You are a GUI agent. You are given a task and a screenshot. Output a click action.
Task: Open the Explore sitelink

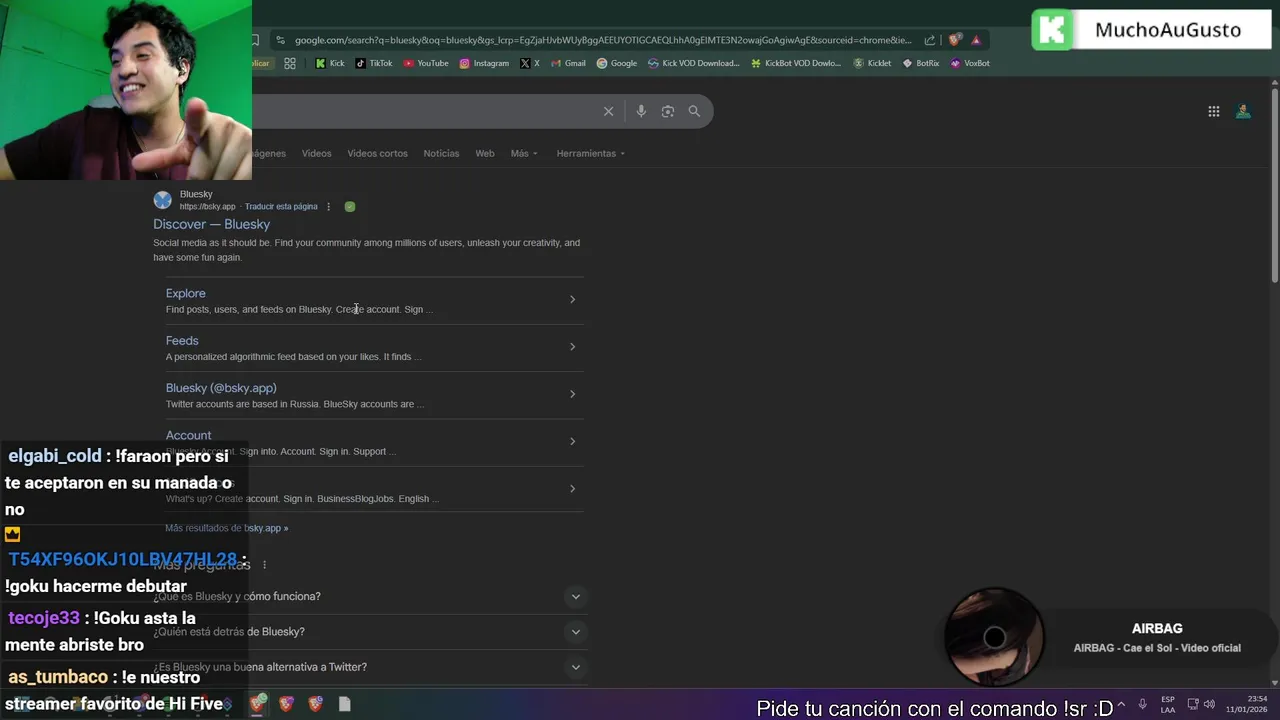(185, 293)
